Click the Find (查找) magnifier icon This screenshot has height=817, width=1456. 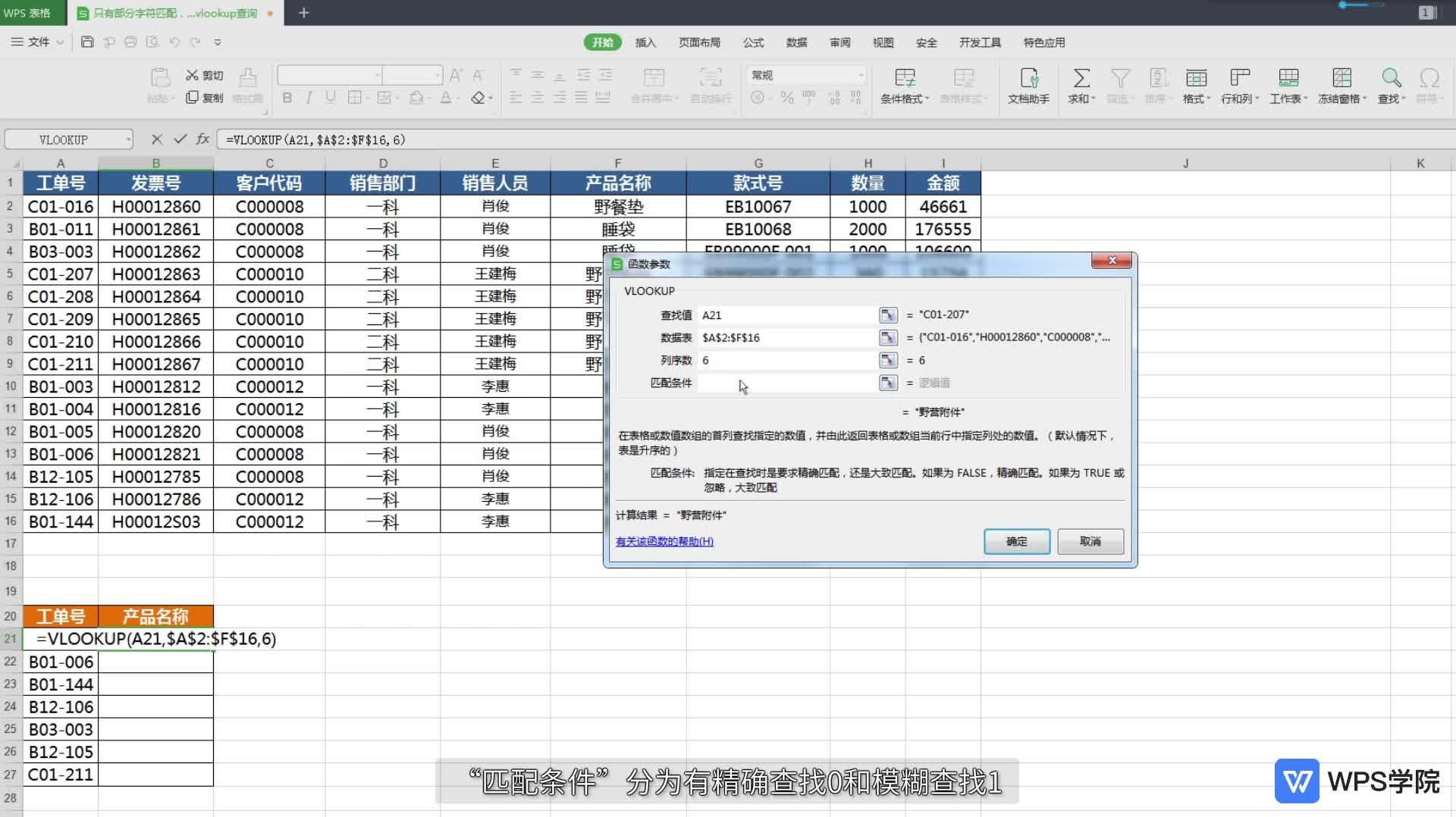pyautogui.click(x=1391, y=77)
